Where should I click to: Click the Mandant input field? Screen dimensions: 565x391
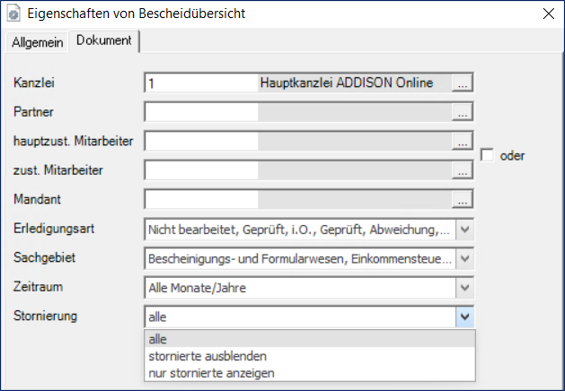tap(202, 199)
